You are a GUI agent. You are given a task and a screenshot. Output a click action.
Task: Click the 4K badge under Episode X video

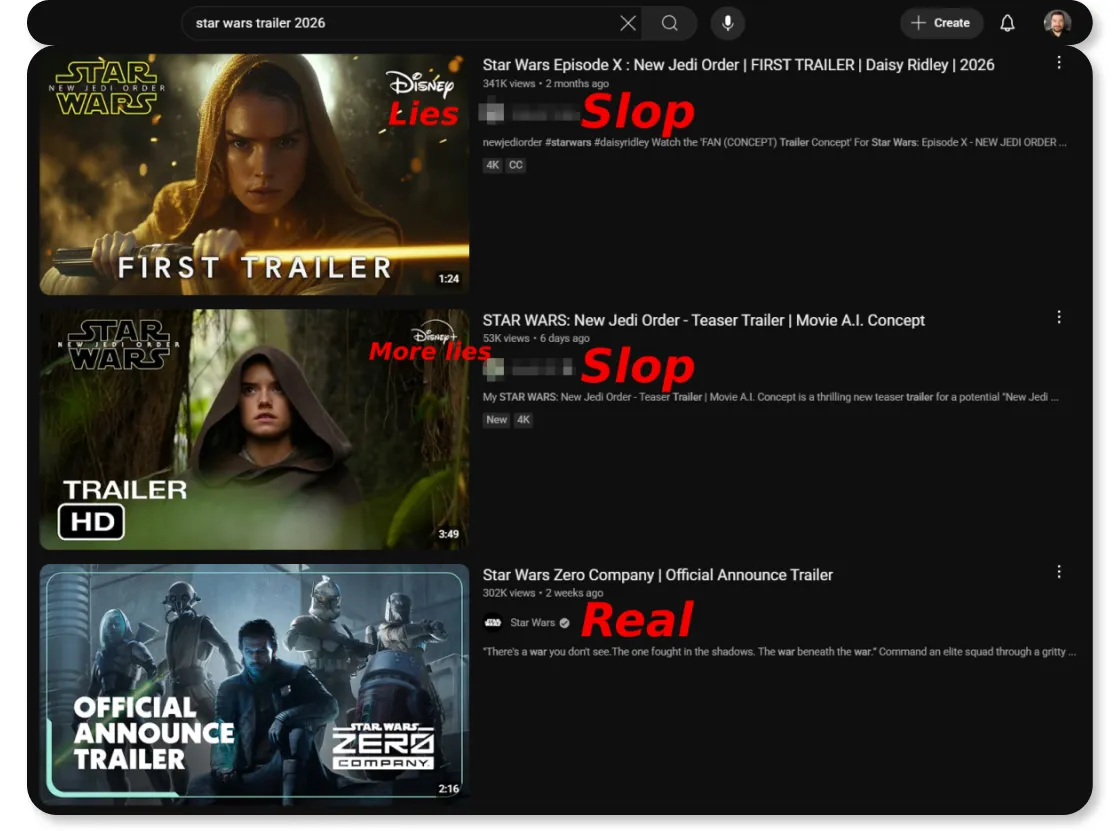[492, 165]
